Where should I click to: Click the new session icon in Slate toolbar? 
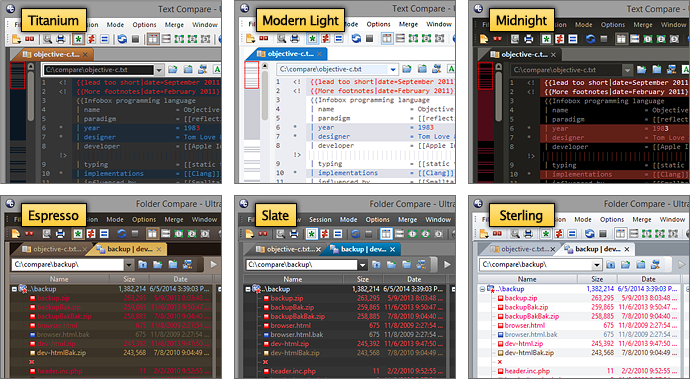250,234
